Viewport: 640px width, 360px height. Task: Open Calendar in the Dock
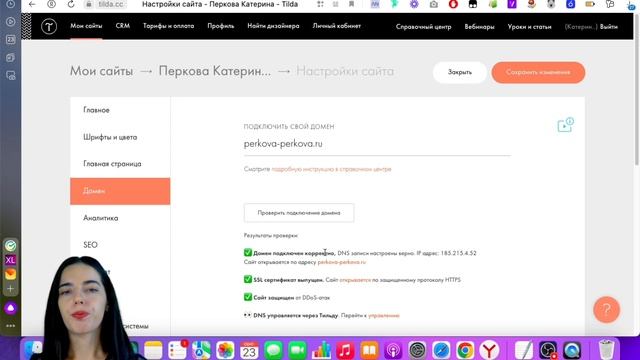pyautogui.click(x=249, y=350)
